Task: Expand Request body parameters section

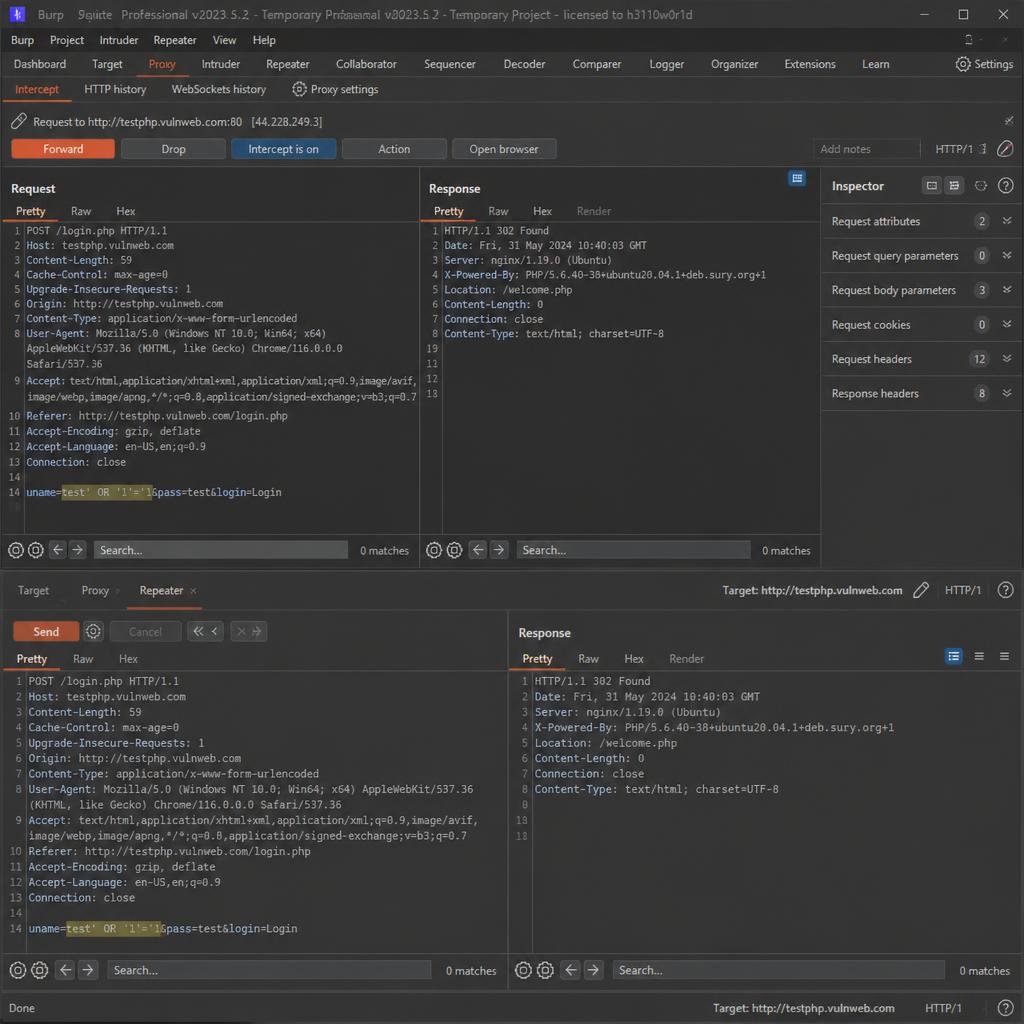Action: coord(1007,289)
